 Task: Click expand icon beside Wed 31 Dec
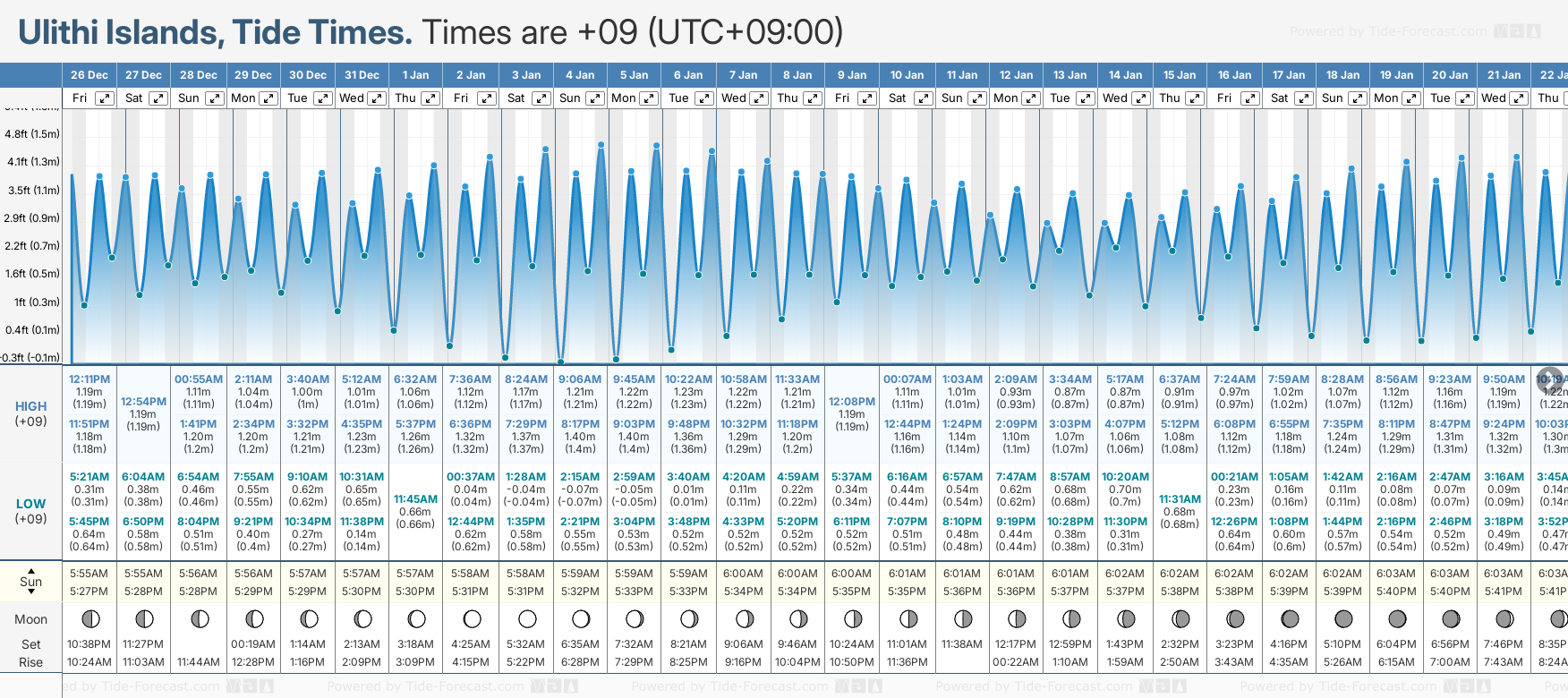377,98
